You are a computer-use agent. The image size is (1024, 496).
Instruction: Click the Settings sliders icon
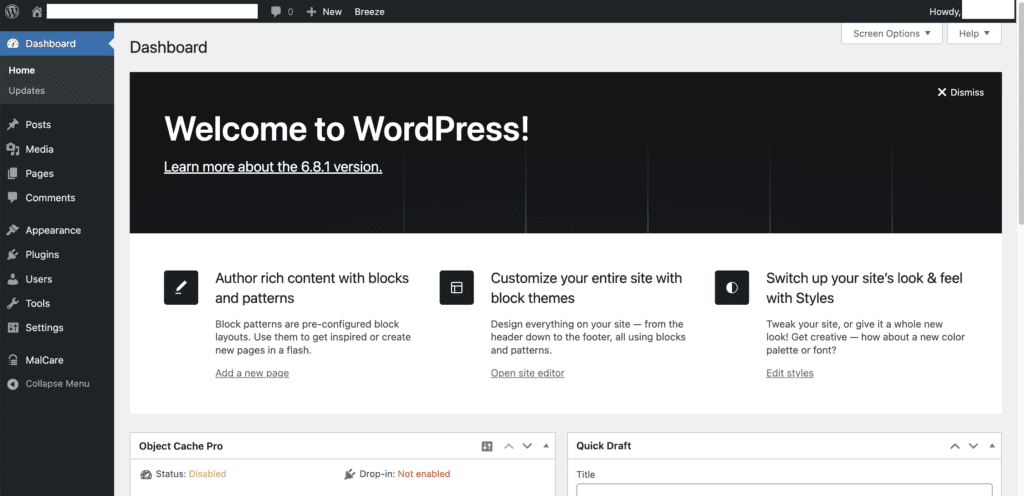coord(12,328)
